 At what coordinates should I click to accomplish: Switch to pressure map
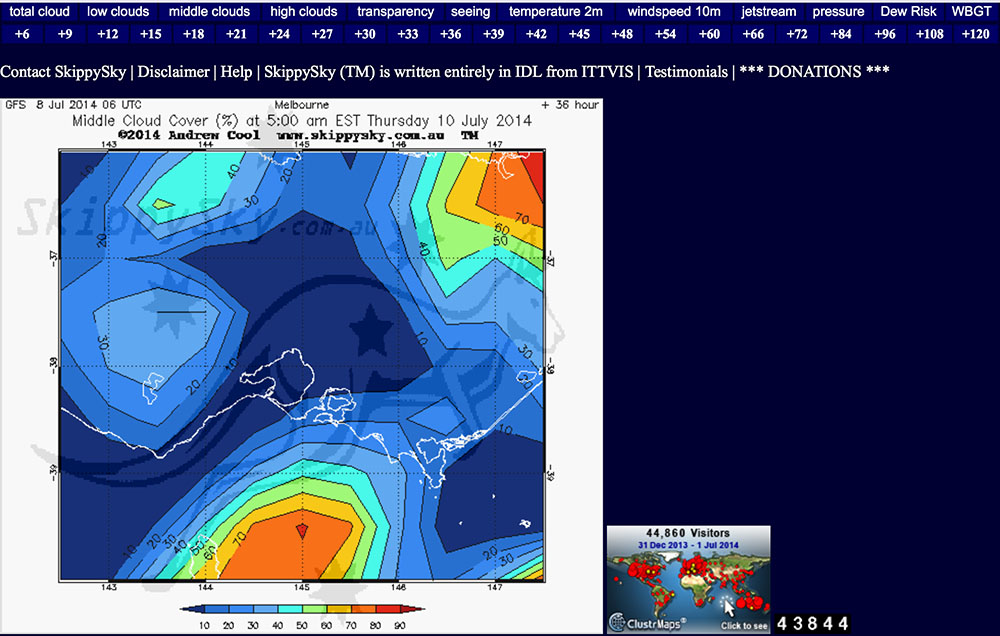point(838,11)
